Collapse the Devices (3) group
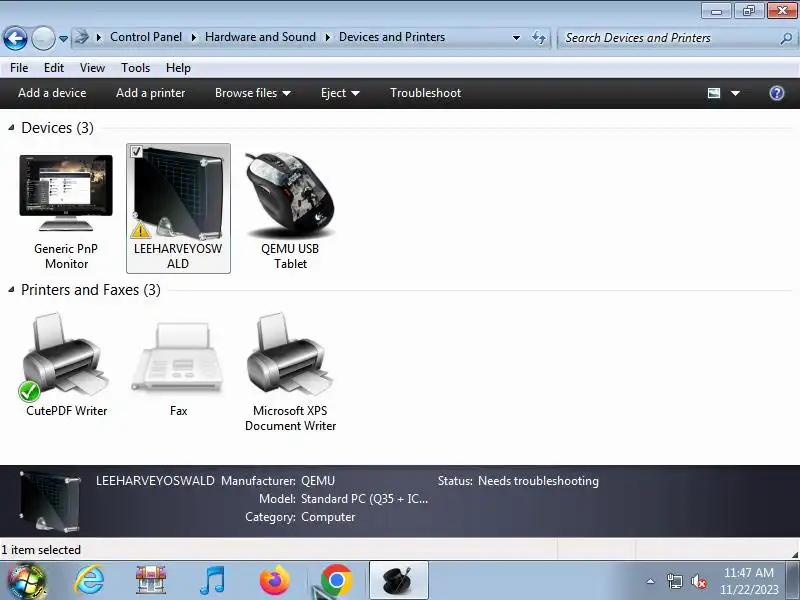The image size is (800, 600). click(x=11, y=128)
